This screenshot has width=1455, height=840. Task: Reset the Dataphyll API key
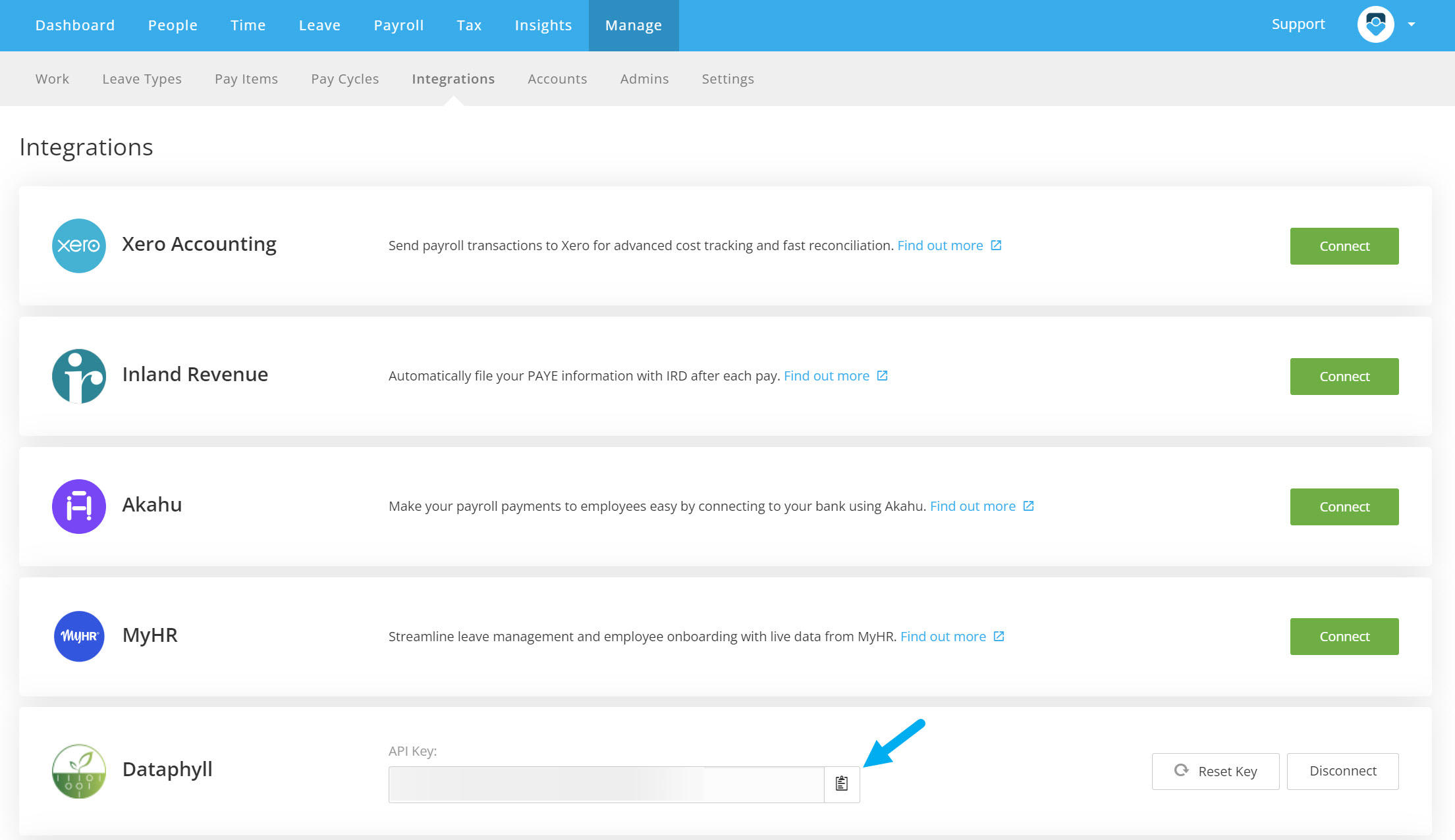1215,771
